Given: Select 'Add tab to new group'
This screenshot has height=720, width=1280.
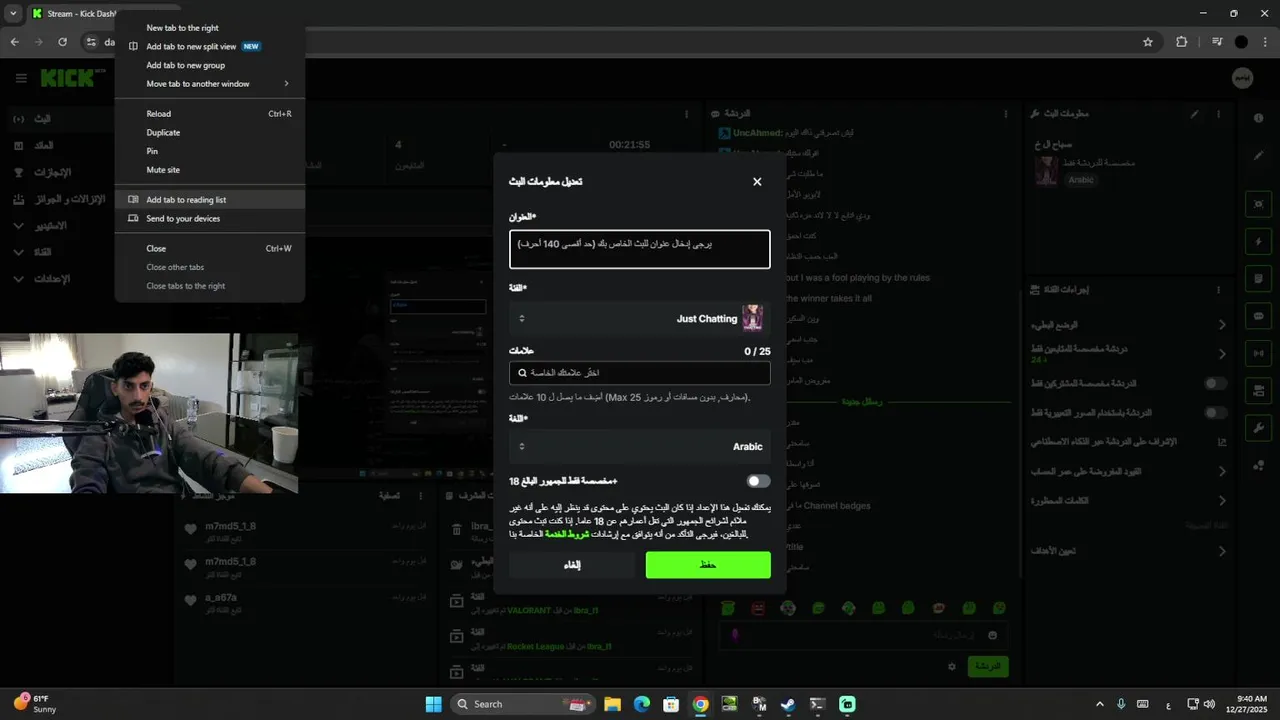Looking at the screenshot, I should 210,65.
